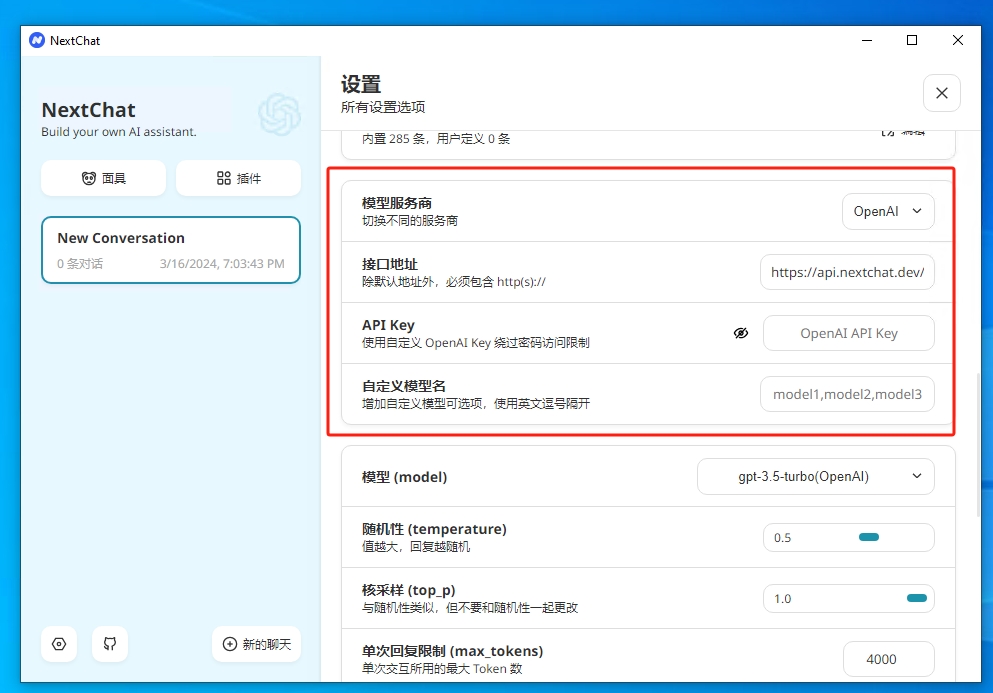Maximize the NextChat window
This screenshot has height=693, width=993.
912,40
